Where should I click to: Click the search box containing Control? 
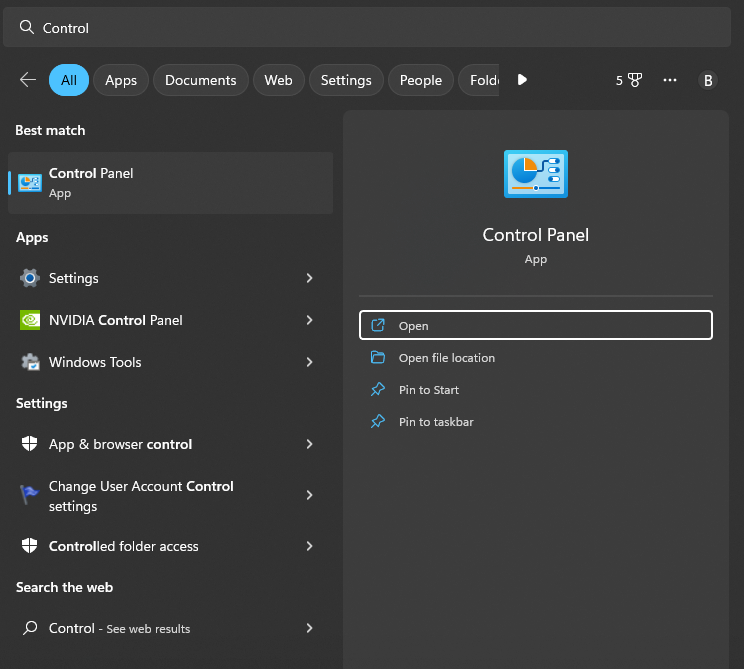(x=370, y=28)
